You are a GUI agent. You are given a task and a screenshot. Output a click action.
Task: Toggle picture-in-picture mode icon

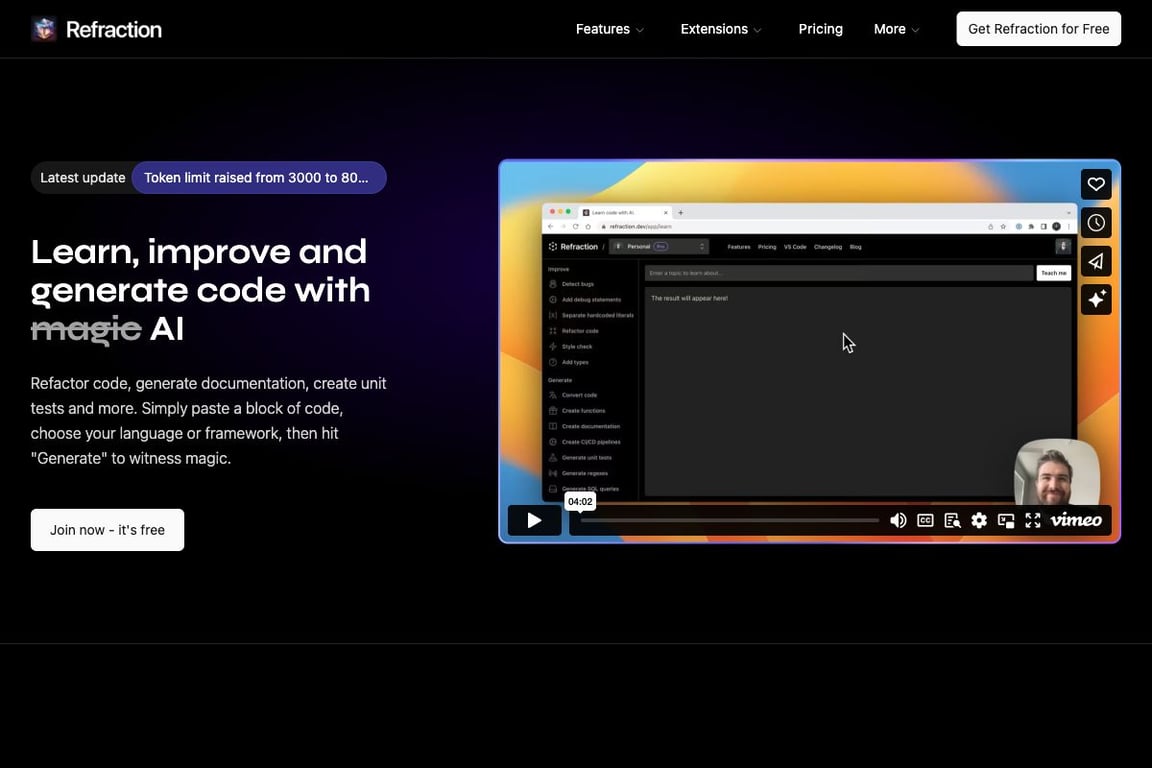pyautogui.click(x=1006, y=520)
